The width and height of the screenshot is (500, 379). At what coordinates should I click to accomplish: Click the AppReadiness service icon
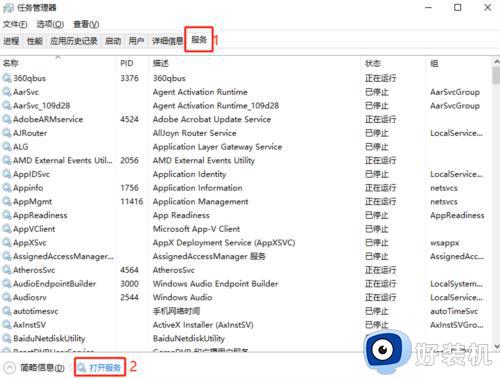7,215
